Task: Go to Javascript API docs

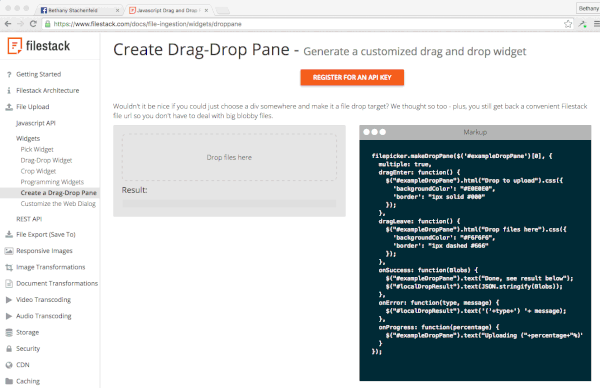Action: point(36,123)
